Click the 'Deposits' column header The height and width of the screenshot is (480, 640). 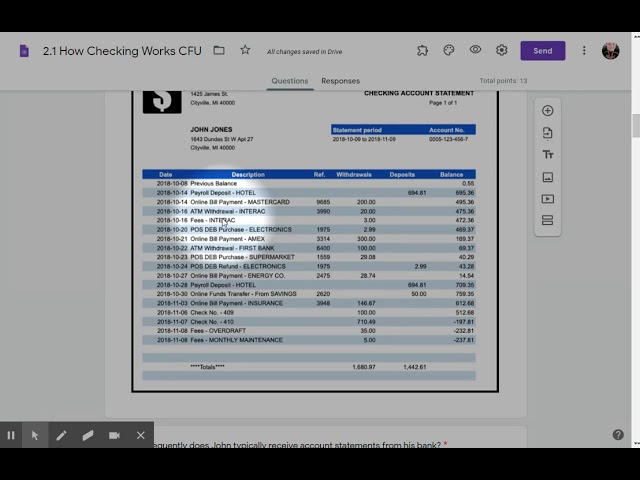(x=402, y=175)
